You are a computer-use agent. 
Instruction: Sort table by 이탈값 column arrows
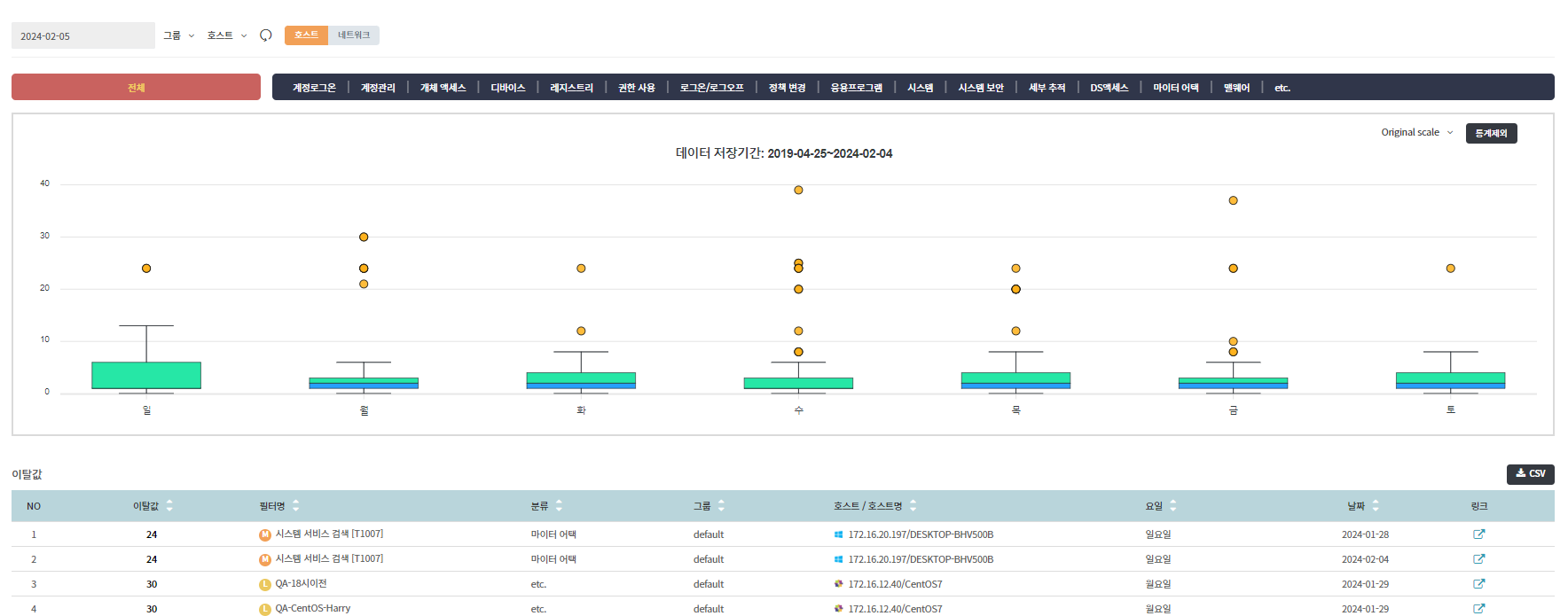coord(169,506)
